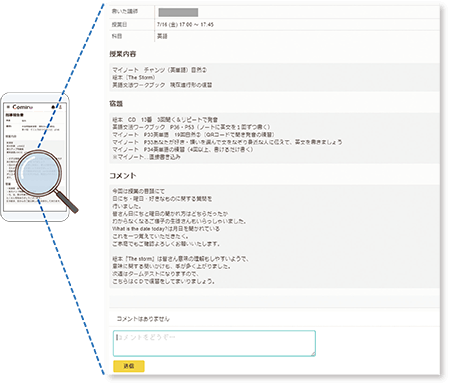Open the user profile icon on phone
The width and height of the screenshot is (449, 384).
click(x=61, y=107)
